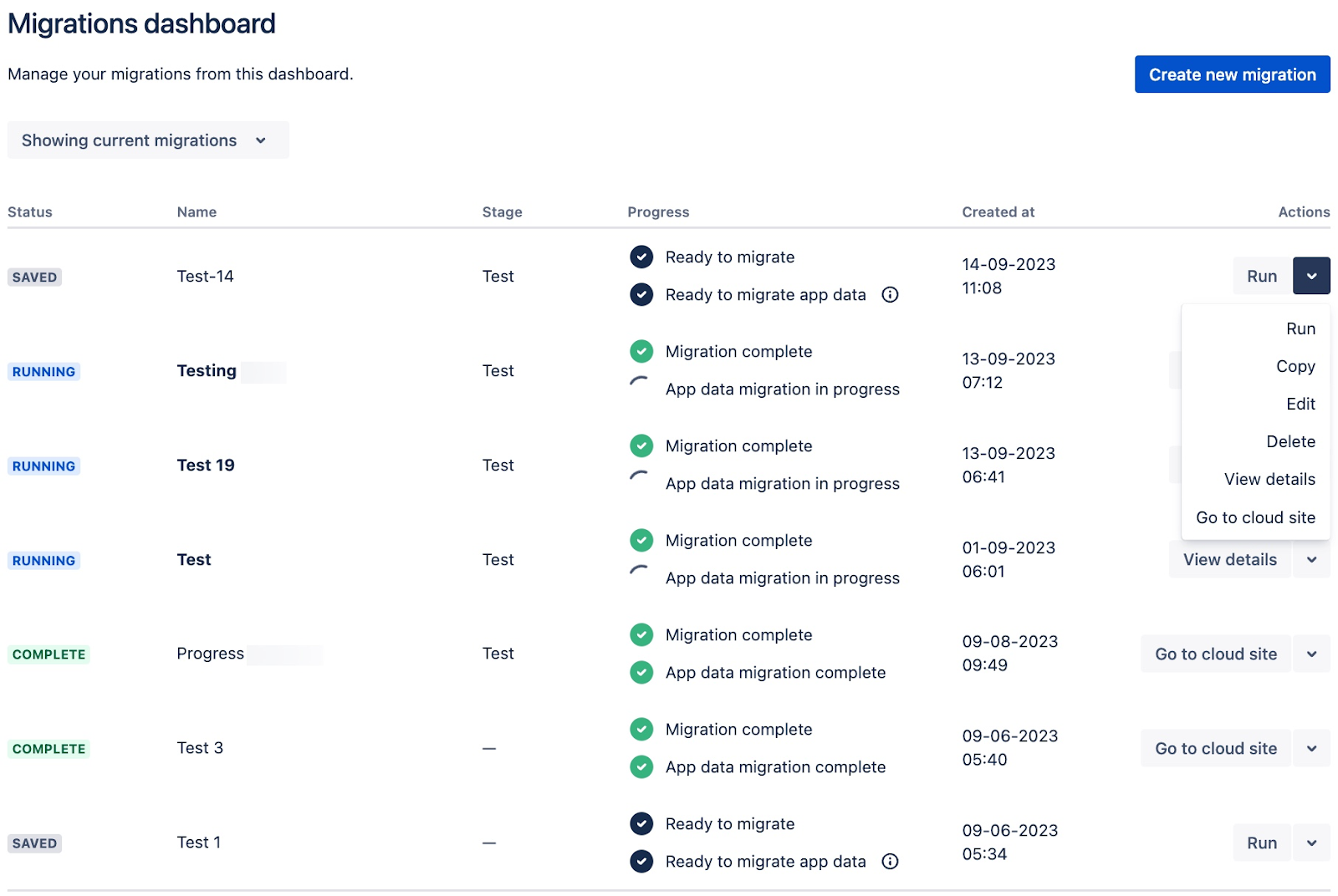The image size is (1338, 896).
Task: Open actions chevron next to Test 1 Run
Action: click(x=1311, y=843)
